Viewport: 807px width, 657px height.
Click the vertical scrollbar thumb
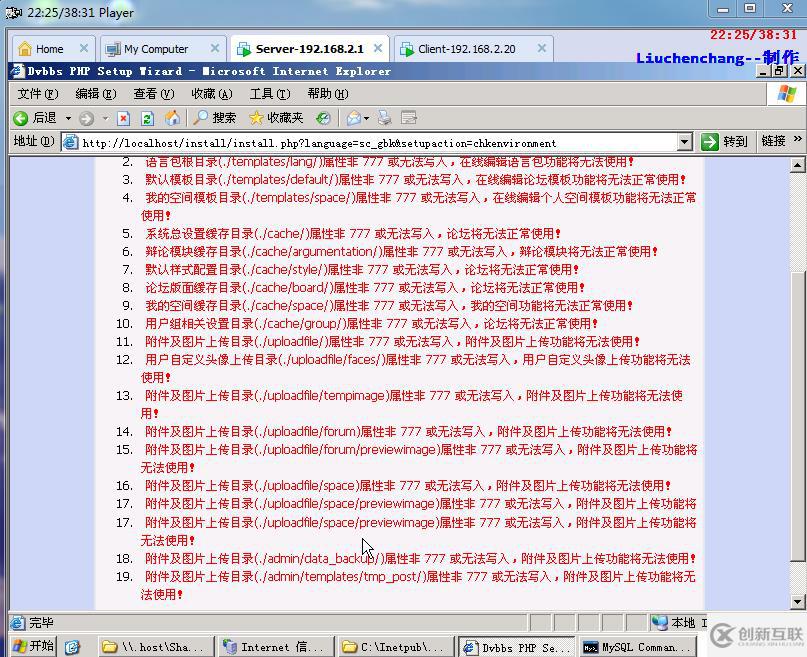tap(797, 415)
